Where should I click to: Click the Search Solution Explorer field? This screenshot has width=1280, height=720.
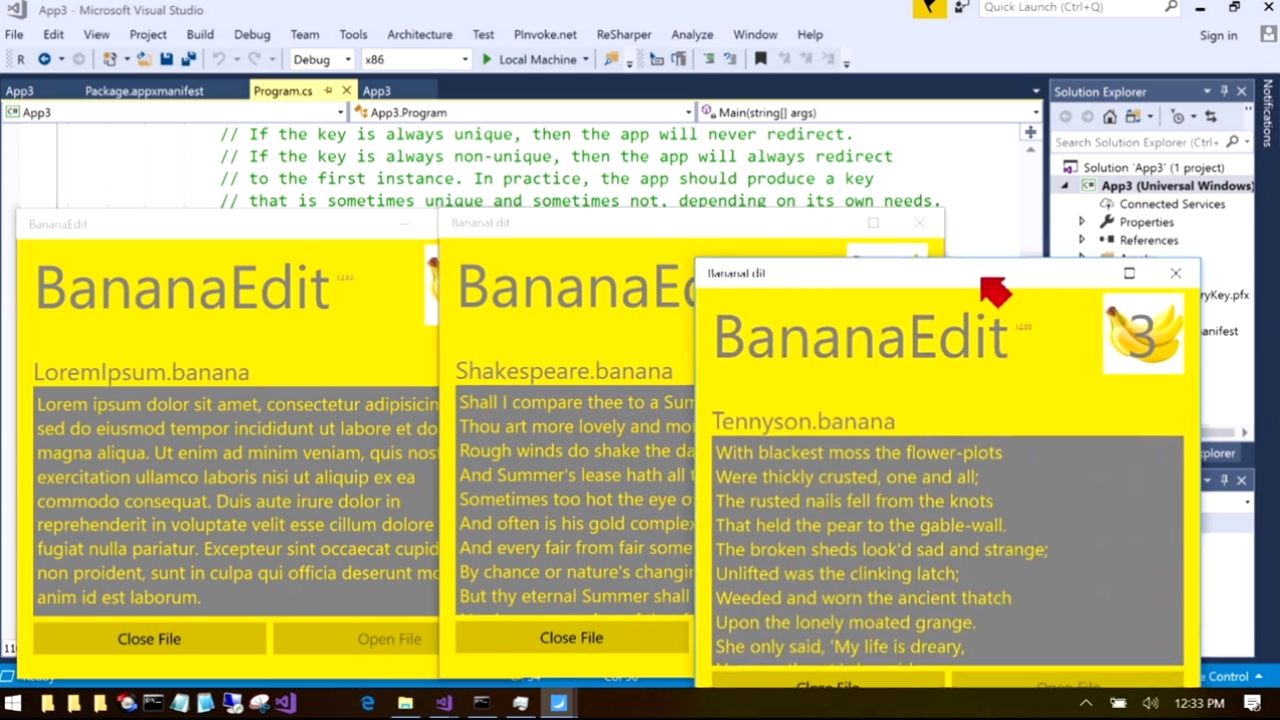click(1137, 142)
